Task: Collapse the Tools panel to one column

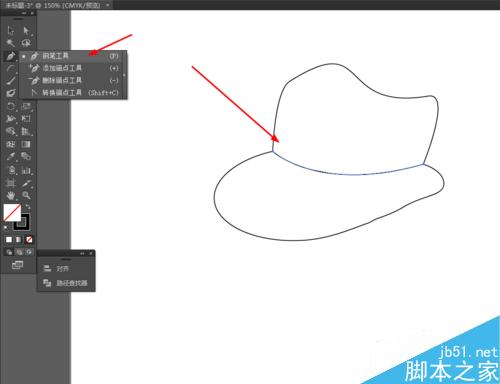Action: (x=24, y=13)
